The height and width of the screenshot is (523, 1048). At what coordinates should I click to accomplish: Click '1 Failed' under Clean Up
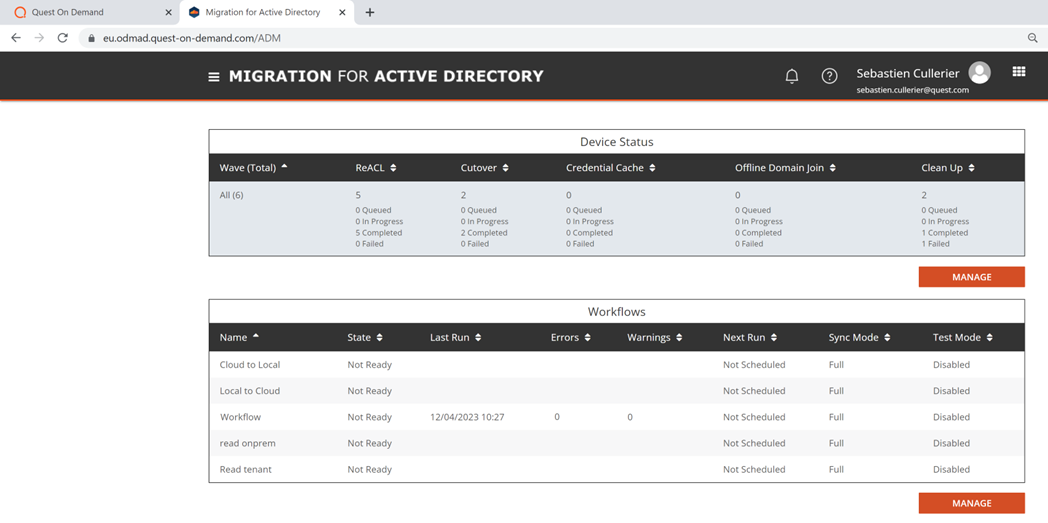[x=935, y=244]
